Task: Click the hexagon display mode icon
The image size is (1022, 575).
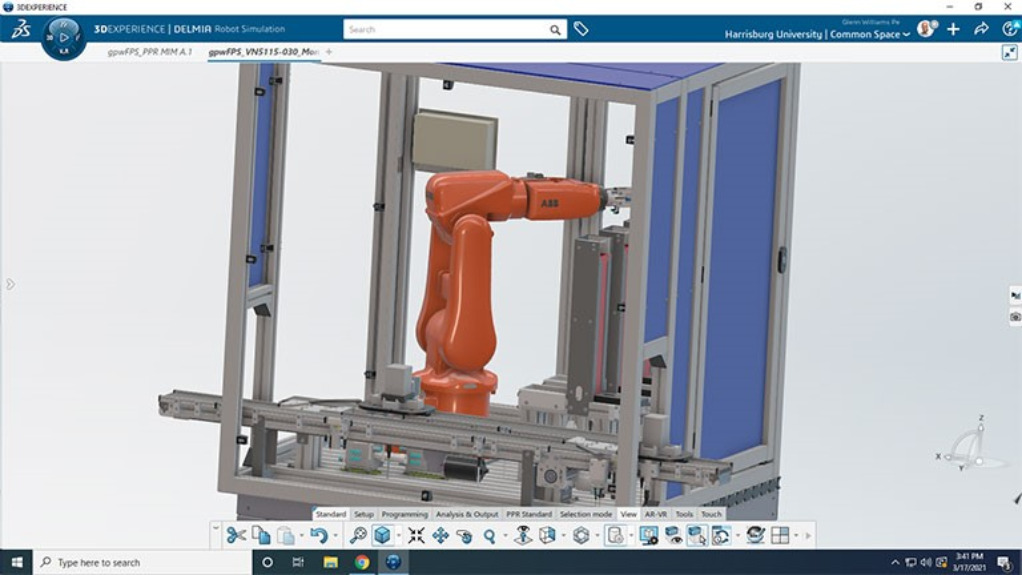Action: coord(581,535)
